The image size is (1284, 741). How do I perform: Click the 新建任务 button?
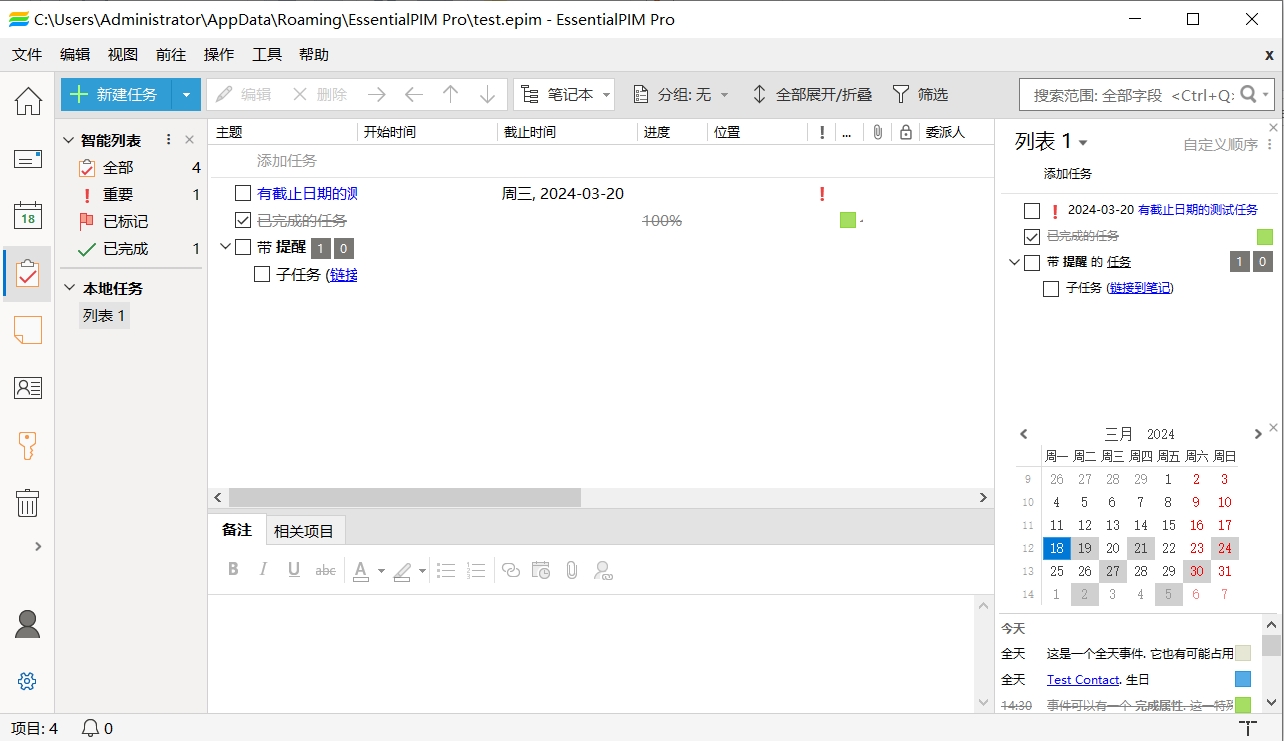click(116, 95)
